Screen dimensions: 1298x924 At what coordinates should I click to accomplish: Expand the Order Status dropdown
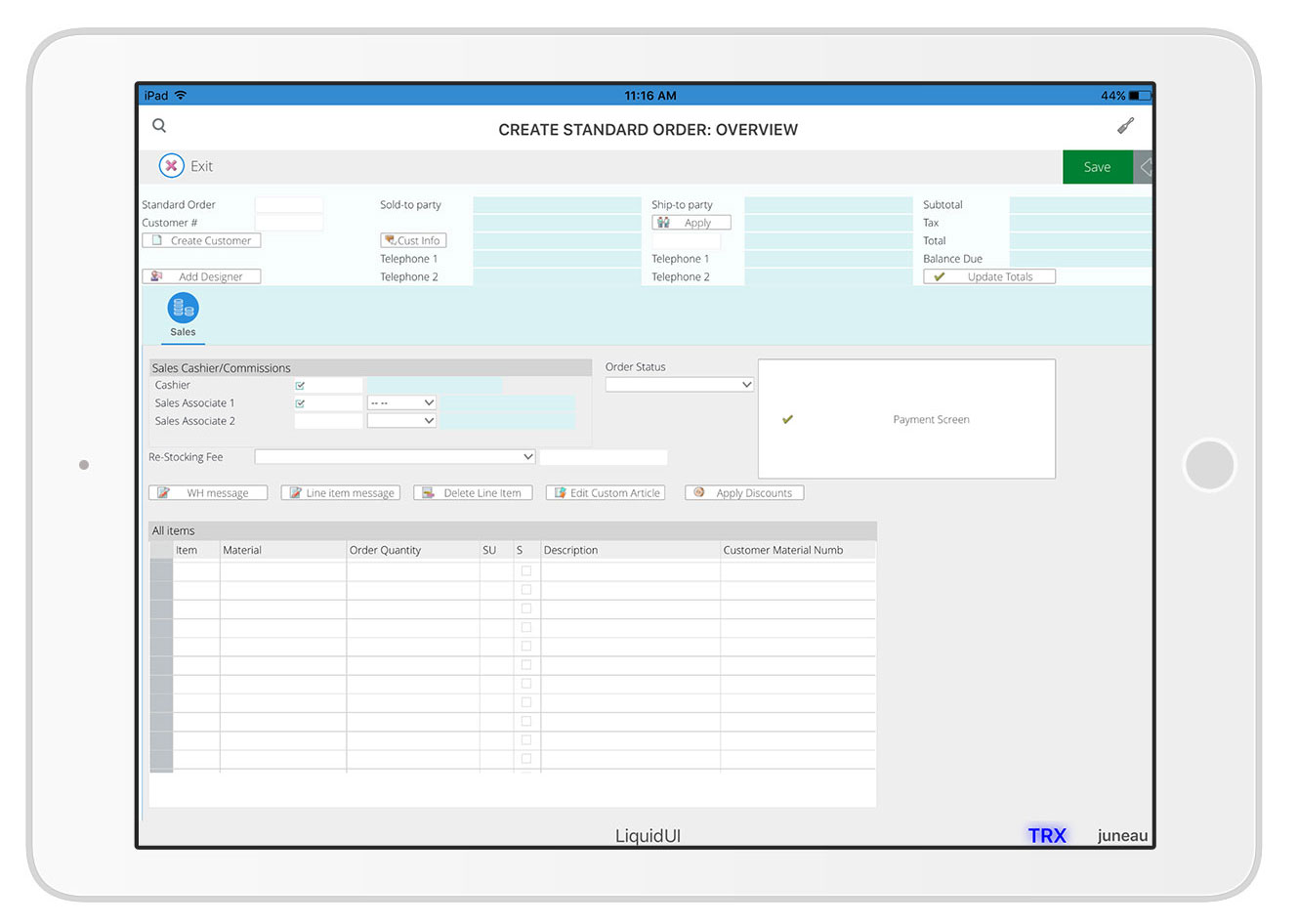679,385
